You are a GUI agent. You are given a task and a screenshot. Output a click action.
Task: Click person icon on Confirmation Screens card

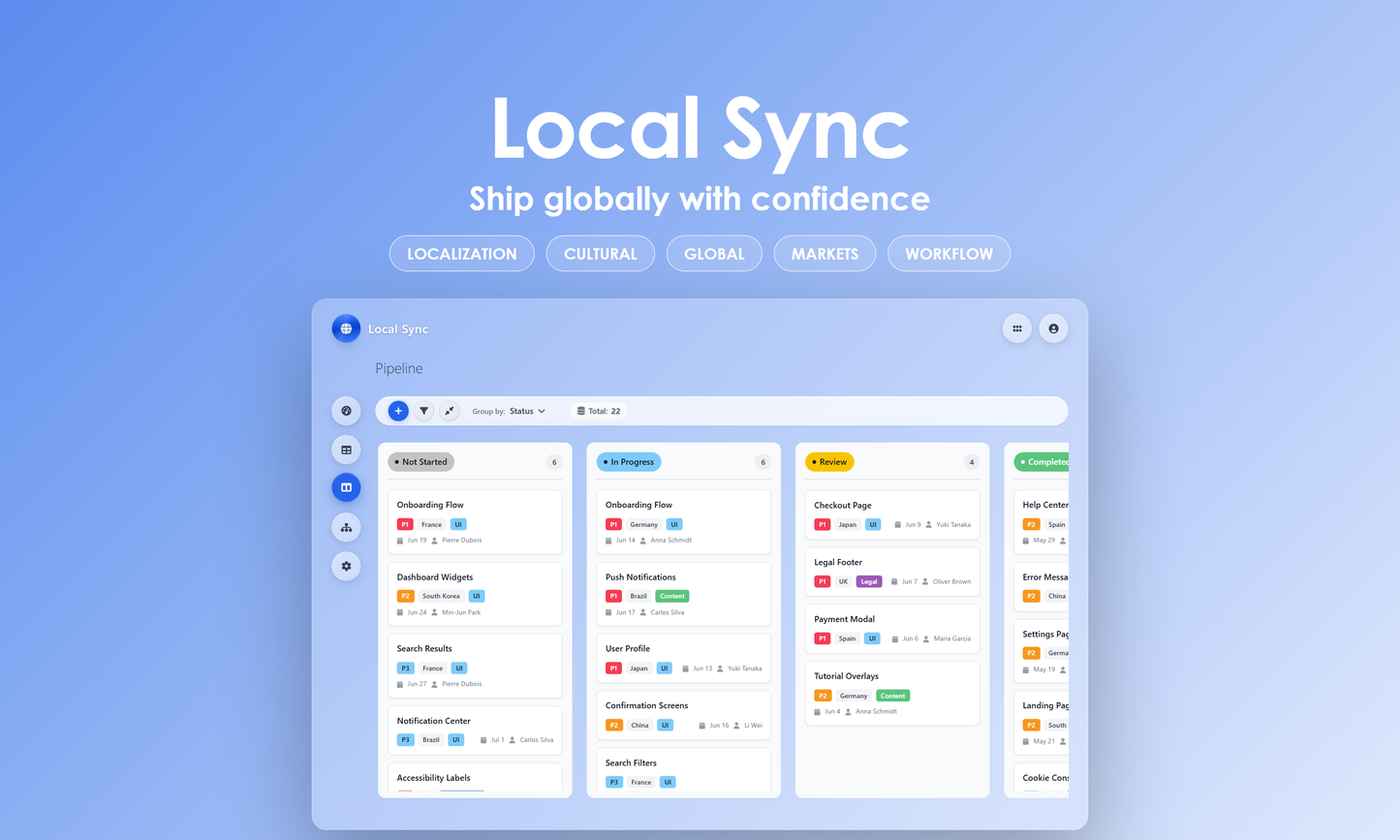(736, 725)
